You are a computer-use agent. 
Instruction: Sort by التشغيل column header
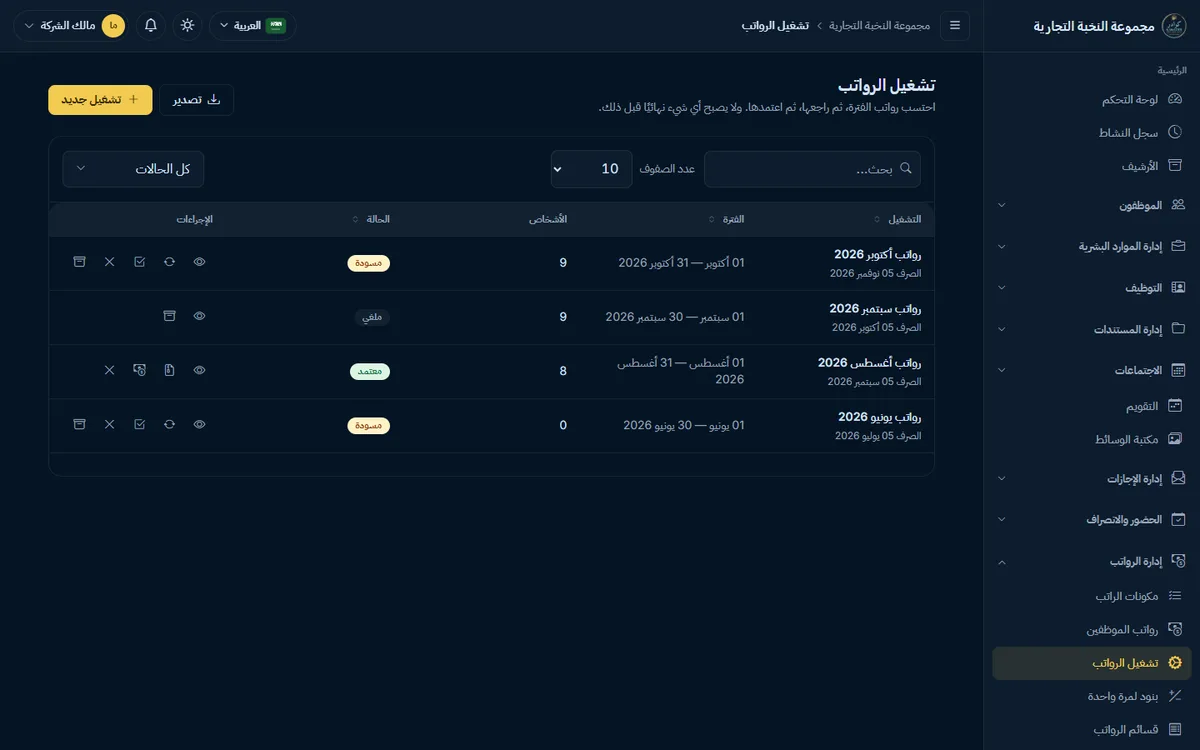pos(898,219)
